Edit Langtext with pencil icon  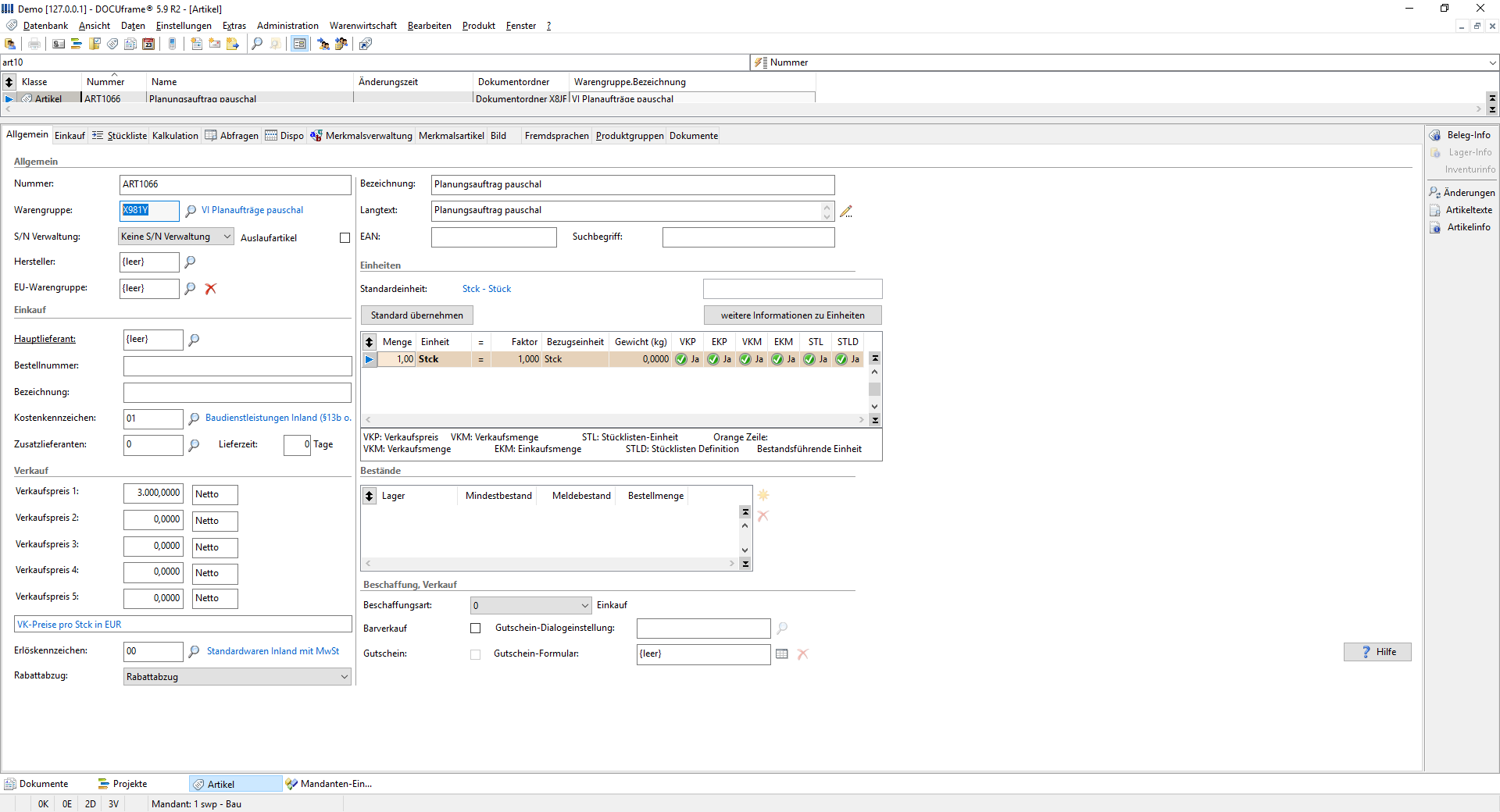tap(846, 211)
